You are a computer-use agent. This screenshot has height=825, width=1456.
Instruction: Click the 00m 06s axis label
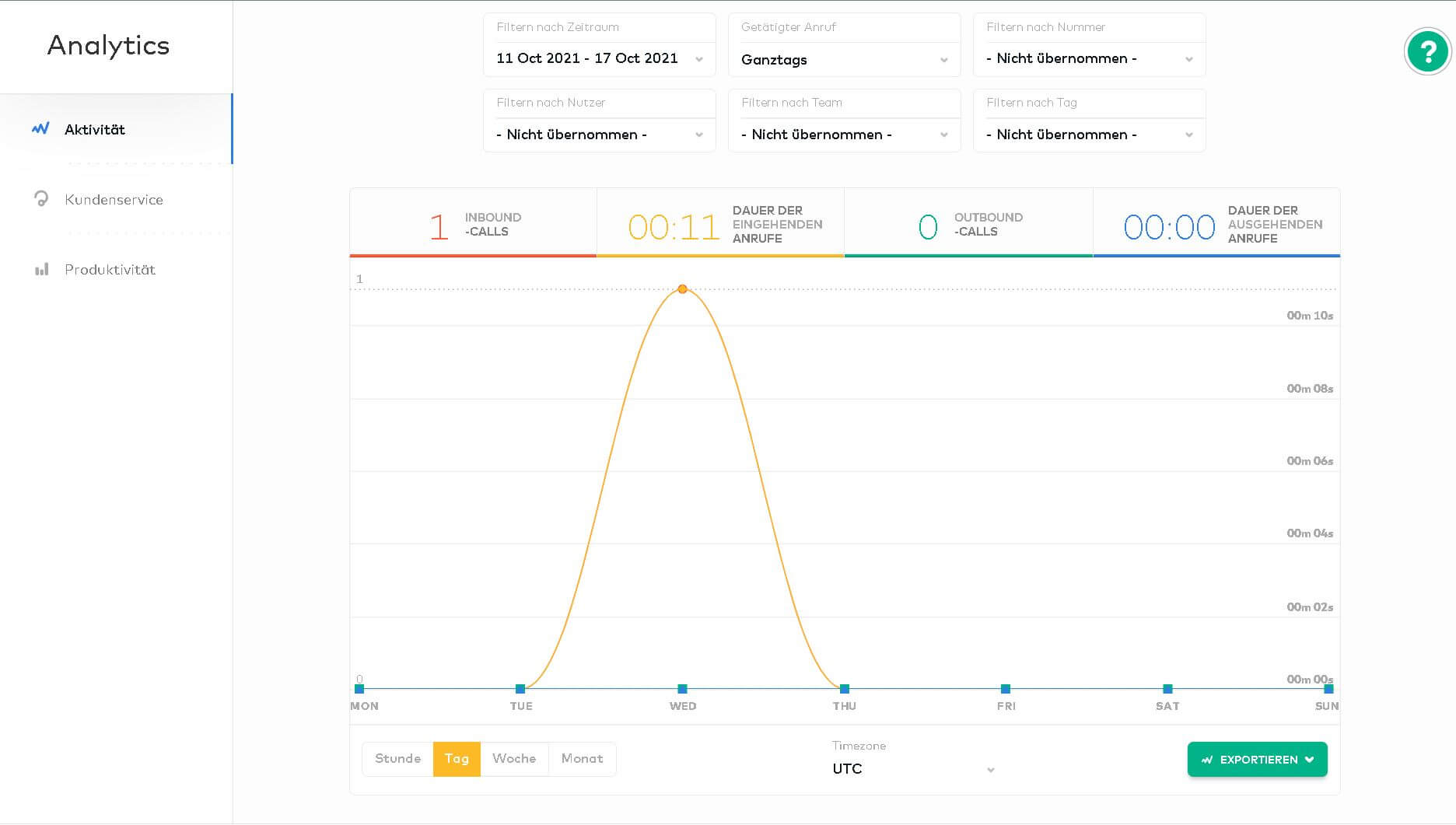tap(1310, 461)
